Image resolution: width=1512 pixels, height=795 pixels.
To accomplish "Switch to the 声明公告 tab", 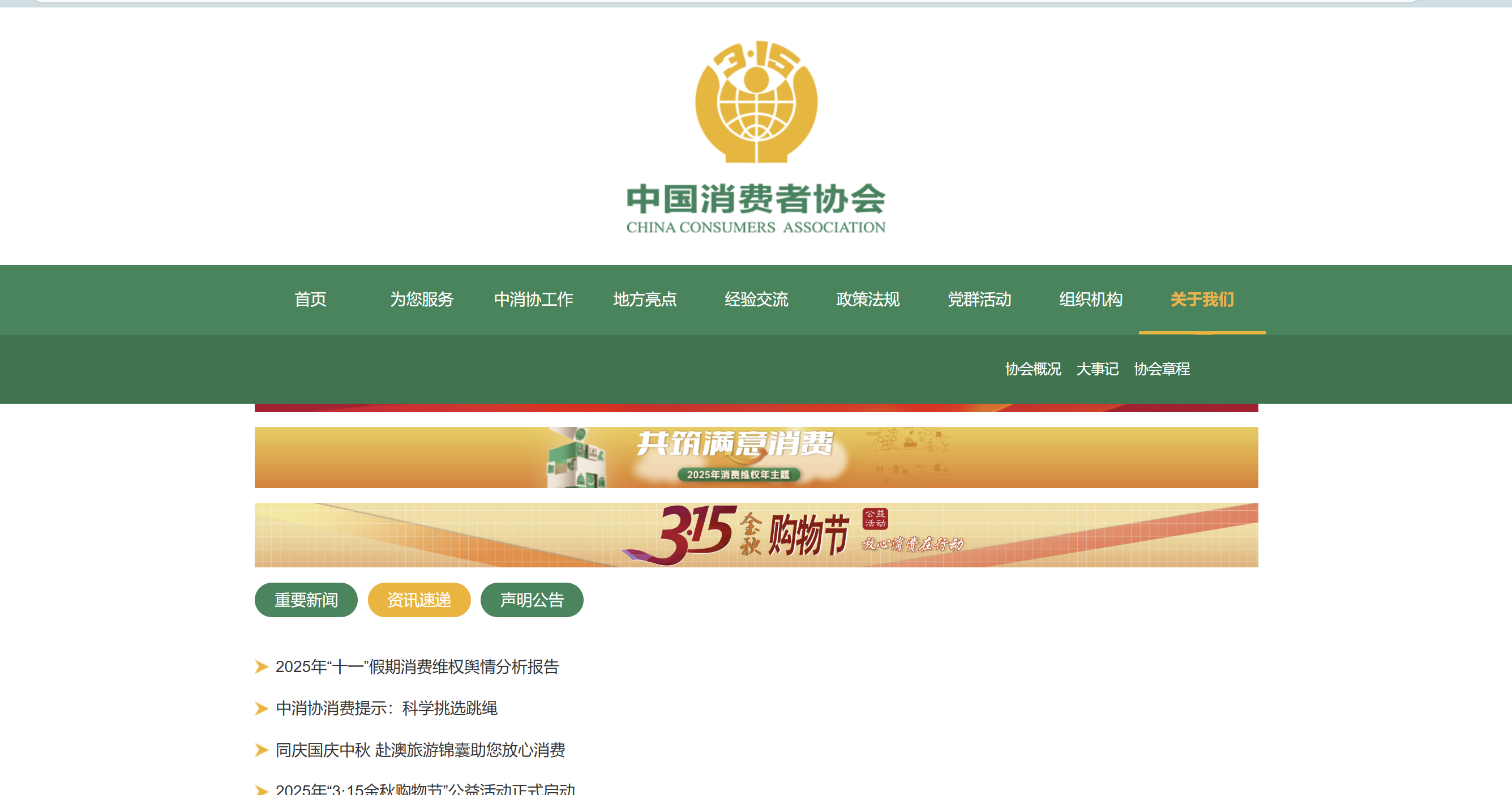I will tap(531, 600).
